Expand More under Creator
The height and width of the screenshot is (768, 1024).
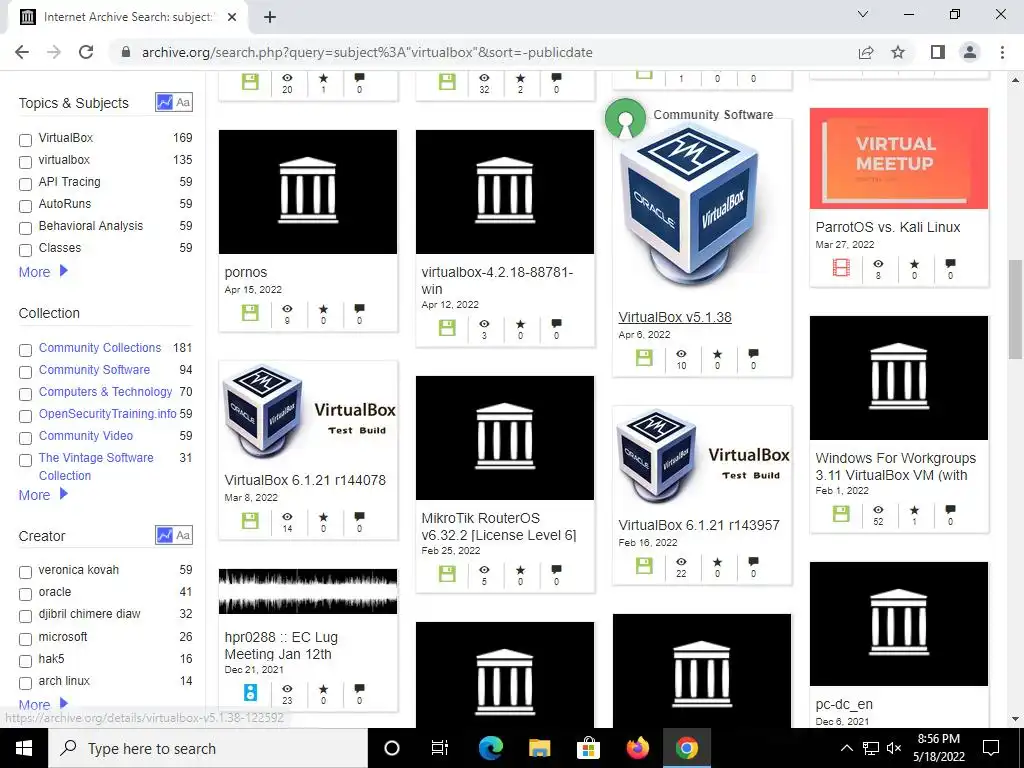(43, 705)
